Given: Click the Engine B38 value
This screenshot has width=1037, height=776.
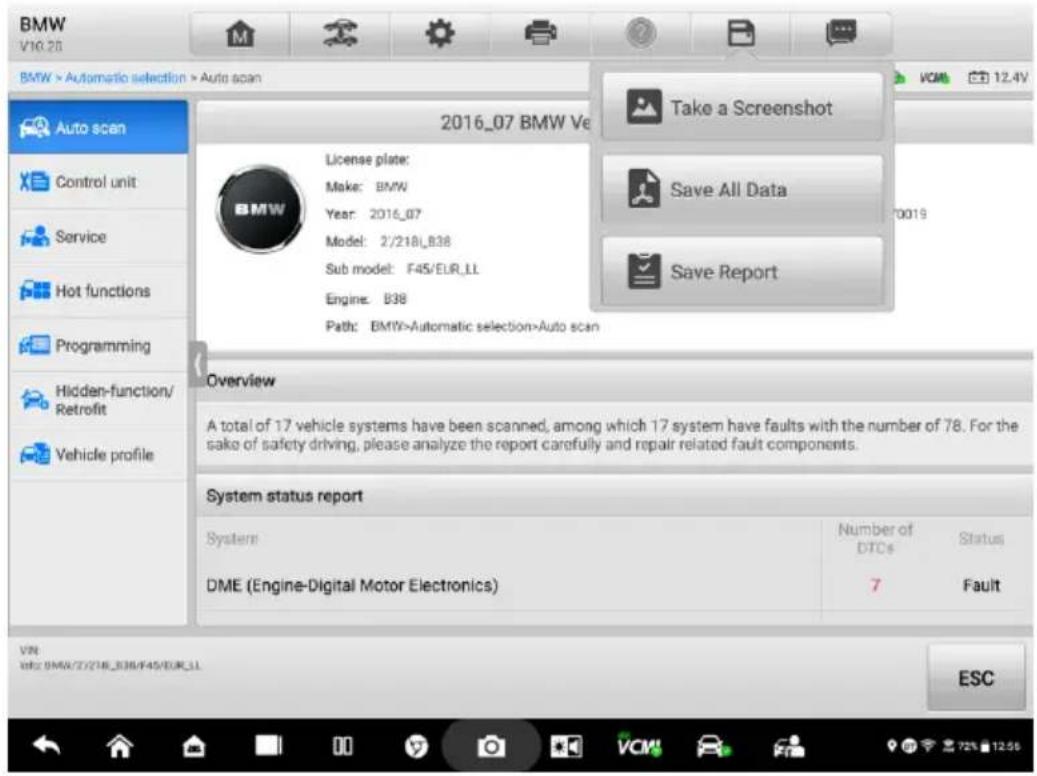Looking at the screenshot, I should tap(395, 299).
